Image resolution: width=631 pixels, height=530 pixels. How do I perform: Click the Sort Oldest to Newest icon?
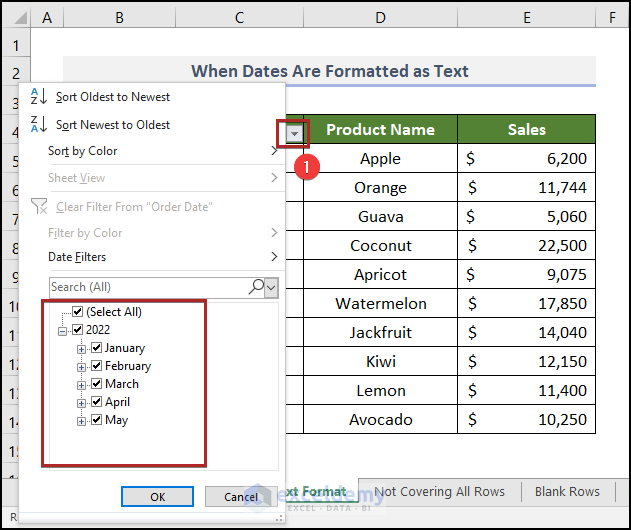point(39,97)
